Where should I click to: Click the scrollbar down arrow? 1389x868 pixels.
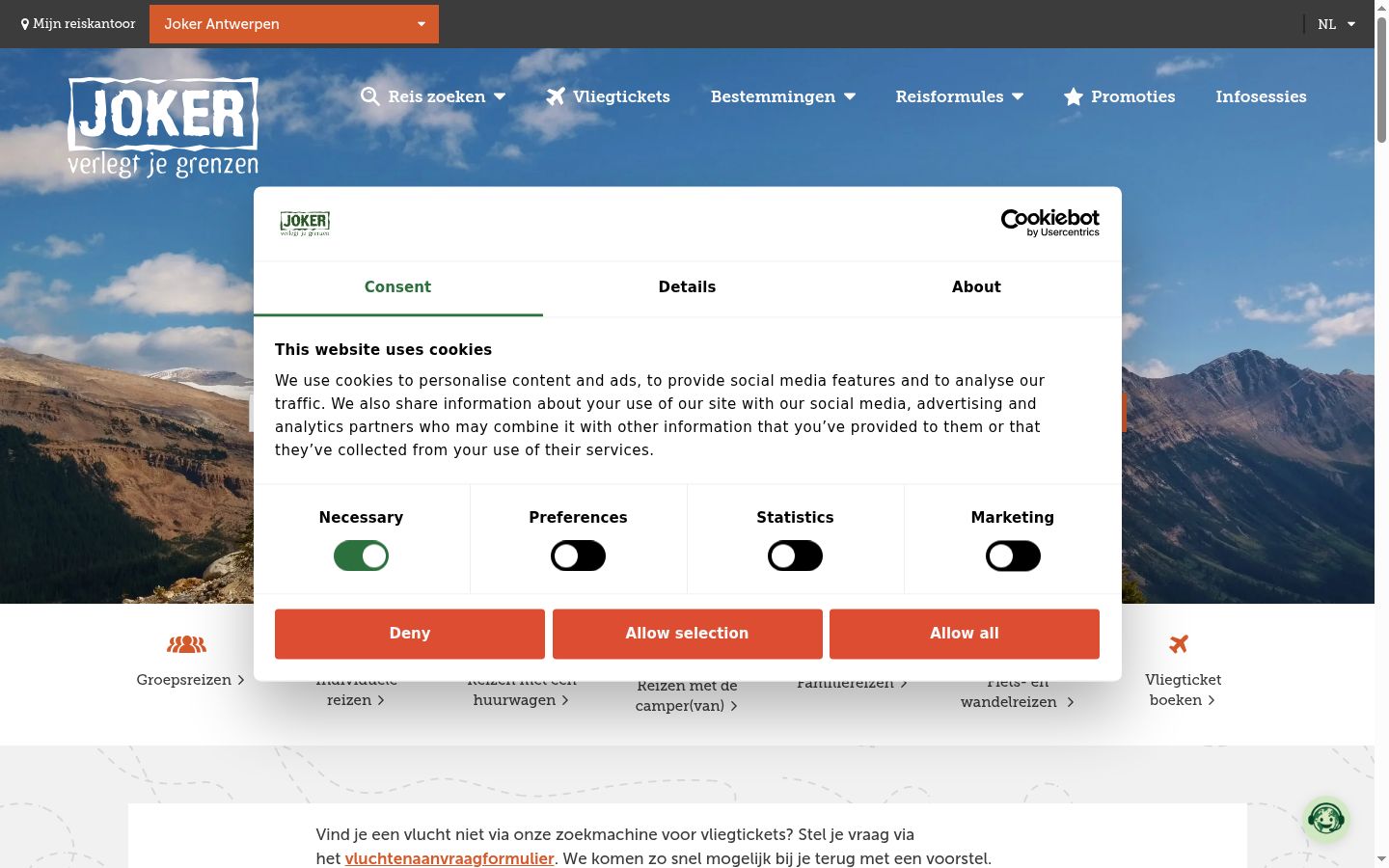[x=1381, y=859]
